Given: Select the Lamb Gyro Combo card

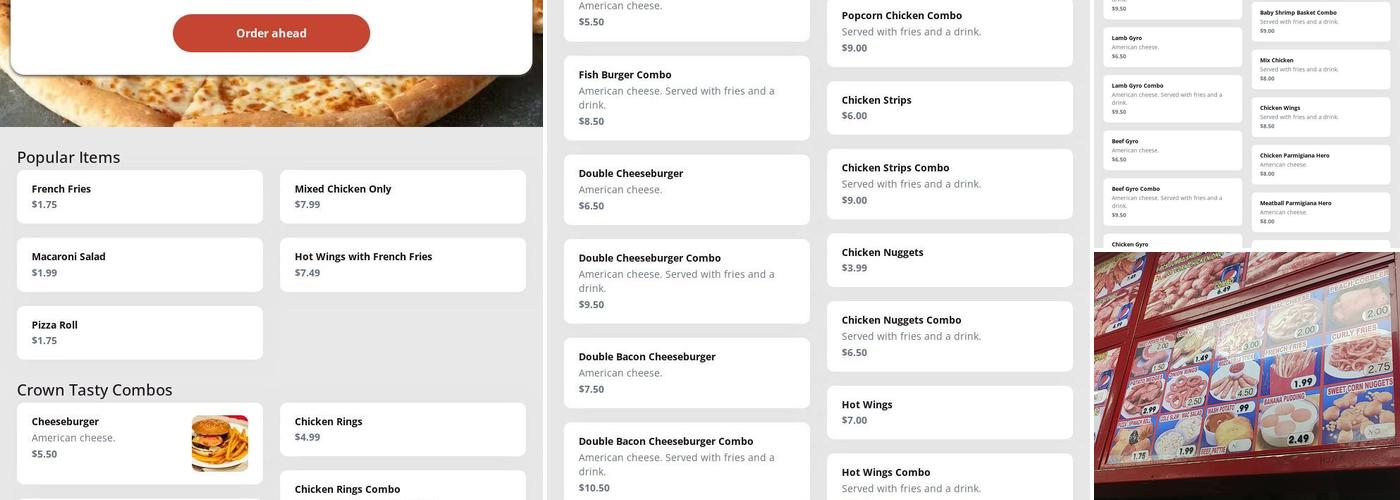Looking at the screenshot, I should tap(1172, 98).
